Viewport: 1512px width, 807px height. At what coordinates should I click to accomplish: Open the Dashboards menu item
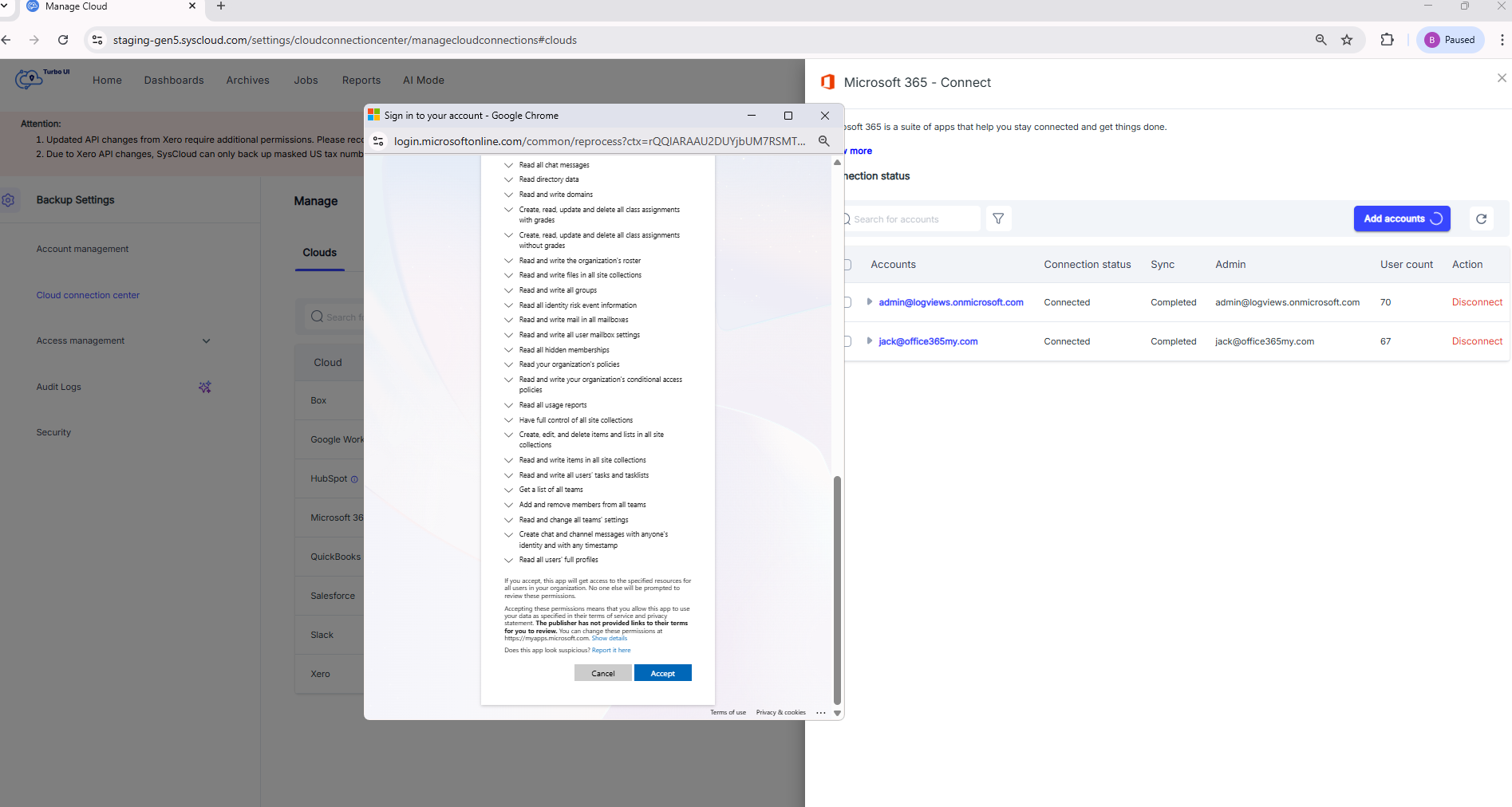click(174, 81)
